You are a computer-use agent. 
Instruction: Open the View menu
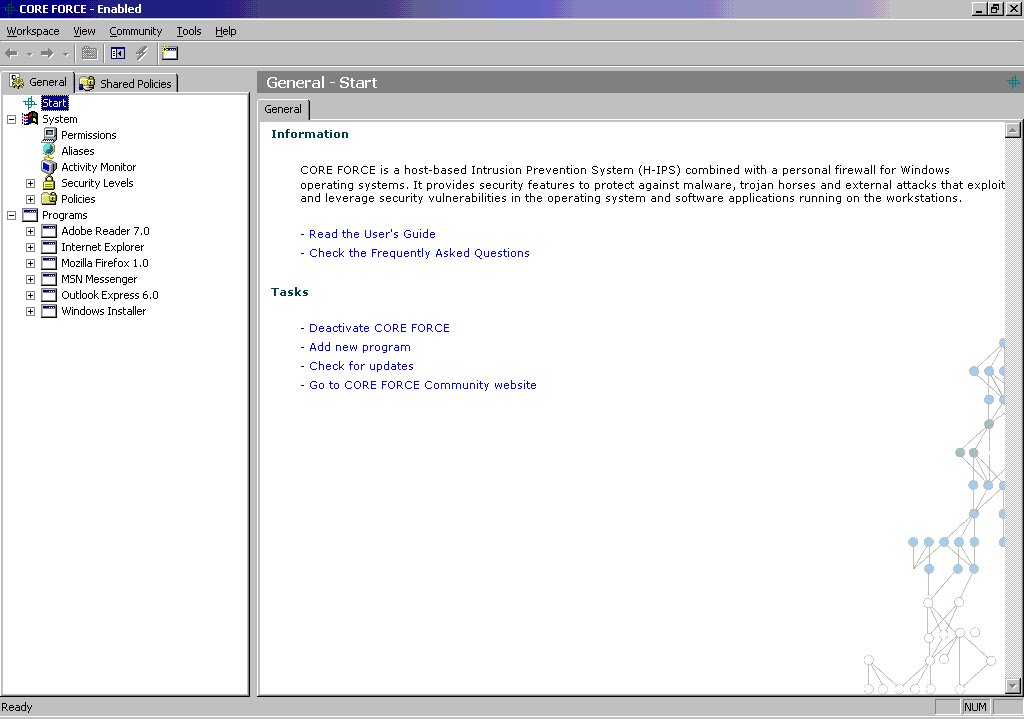[x=84, y=31]
